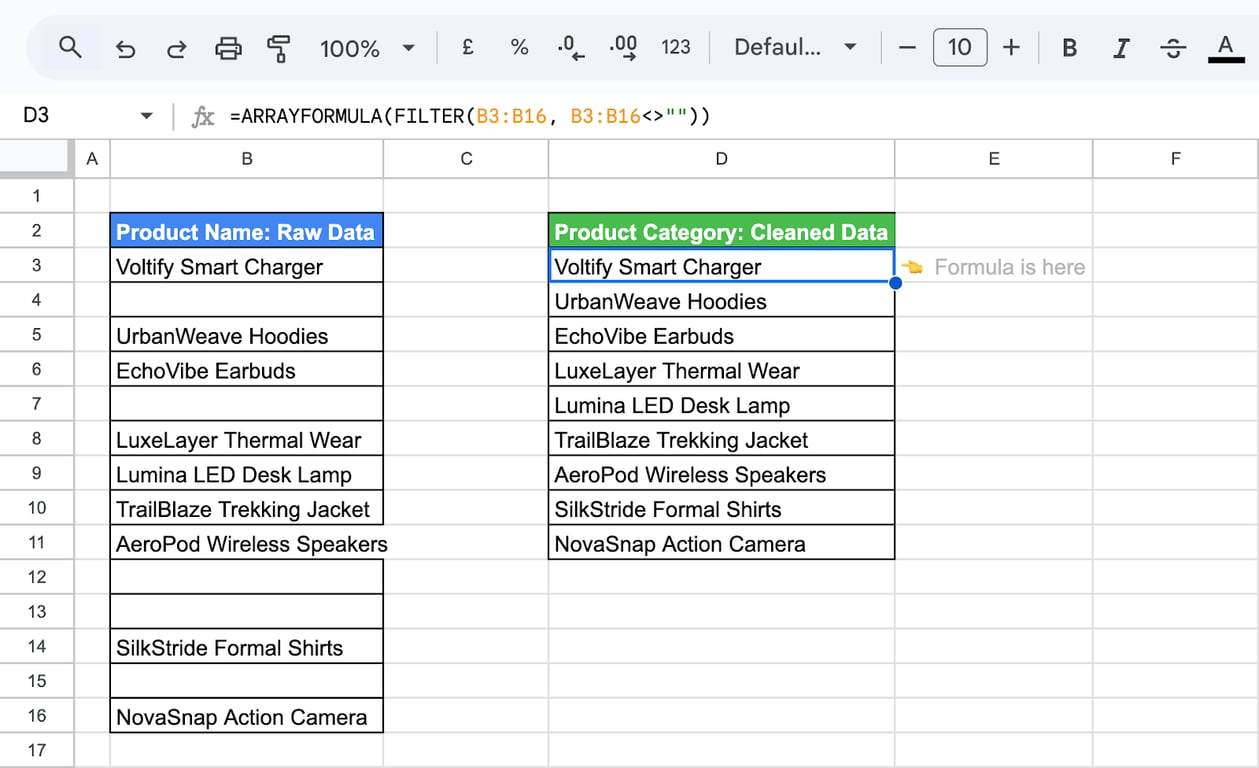Screen dimensions: 1259x768
Task: Select 'EchoVibe Earbuds' in column B
Action: (x=246, y=370)
